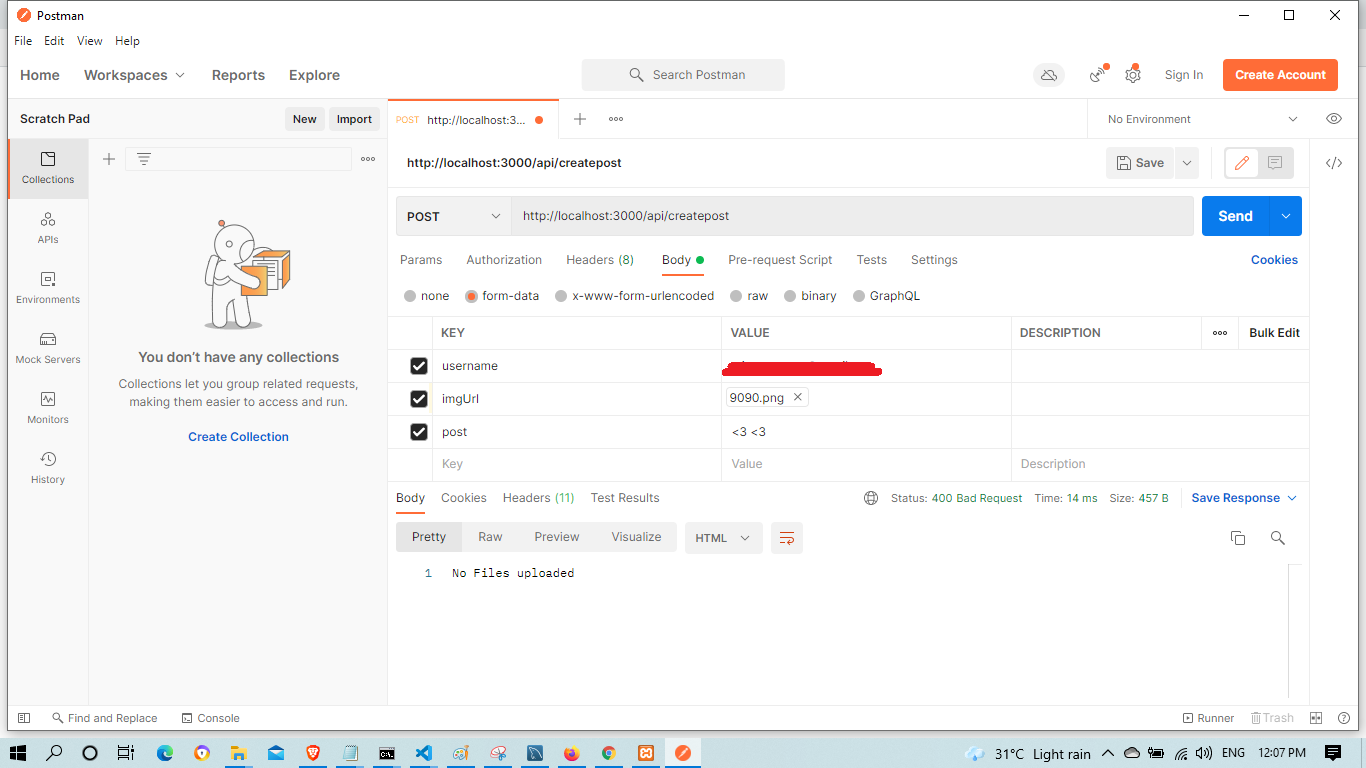Open the Collections sidebar panel
The height and width of the screenshot is (768, 1366).
[48, 168]
